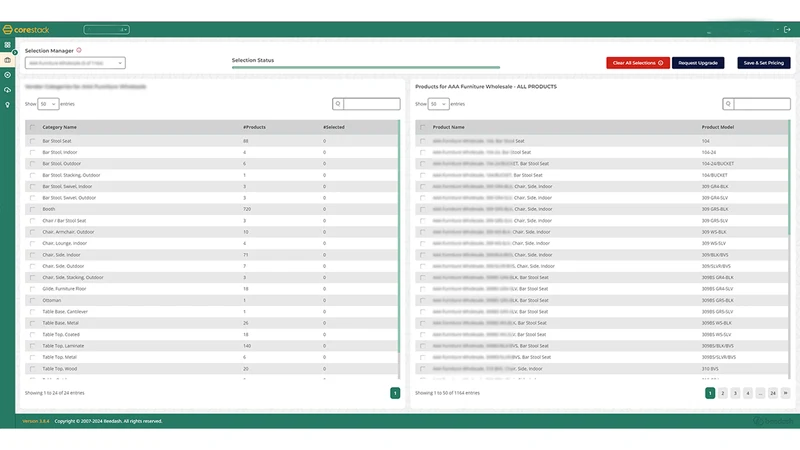Toggle select-all checkbox in Category Name header
The height and width of the screenshot is (450, 800).
tap(33, 127)
